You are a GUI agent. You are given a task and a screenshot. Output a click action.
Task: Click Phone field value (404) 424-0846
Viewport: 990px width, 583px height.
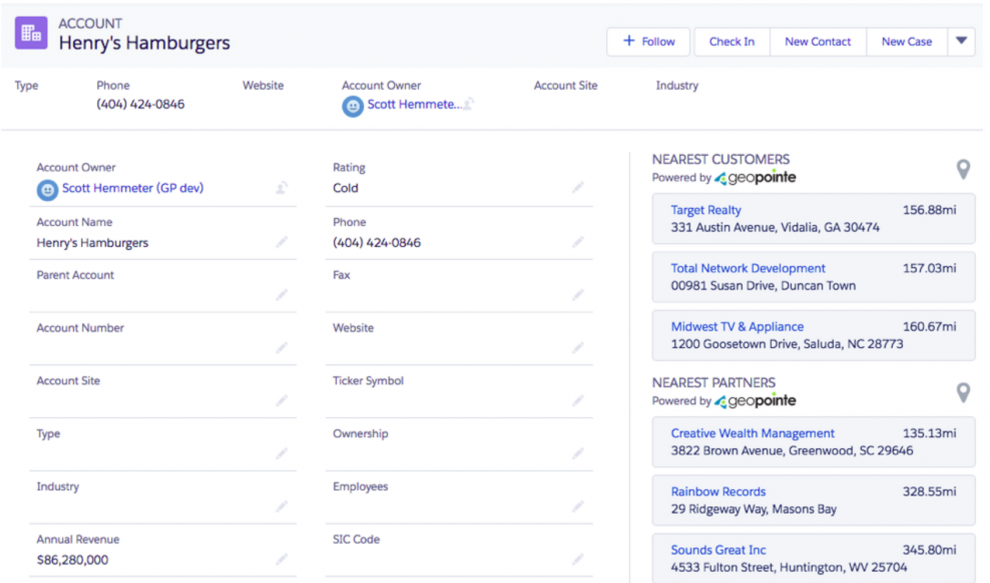pyautogui.click(x=377, y=243)
